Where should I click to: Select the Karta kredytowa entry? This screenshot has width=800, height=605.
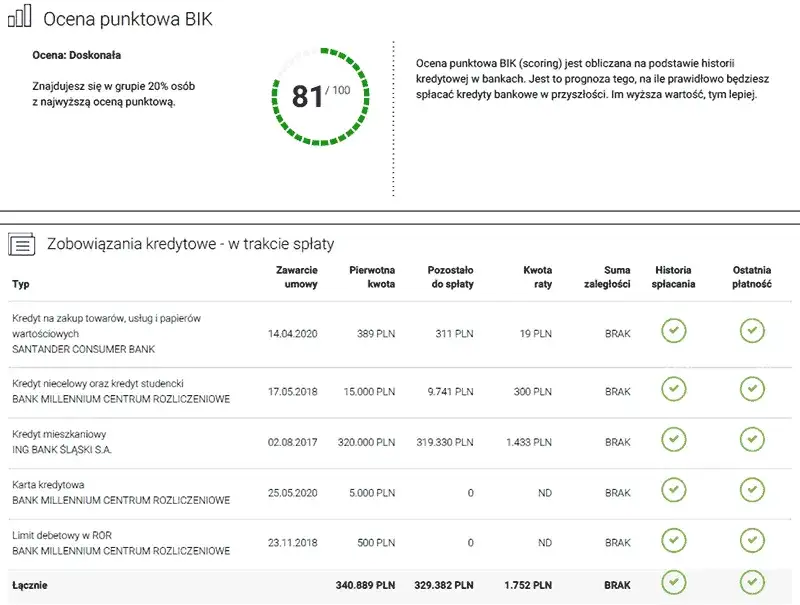tap(120, 492)
